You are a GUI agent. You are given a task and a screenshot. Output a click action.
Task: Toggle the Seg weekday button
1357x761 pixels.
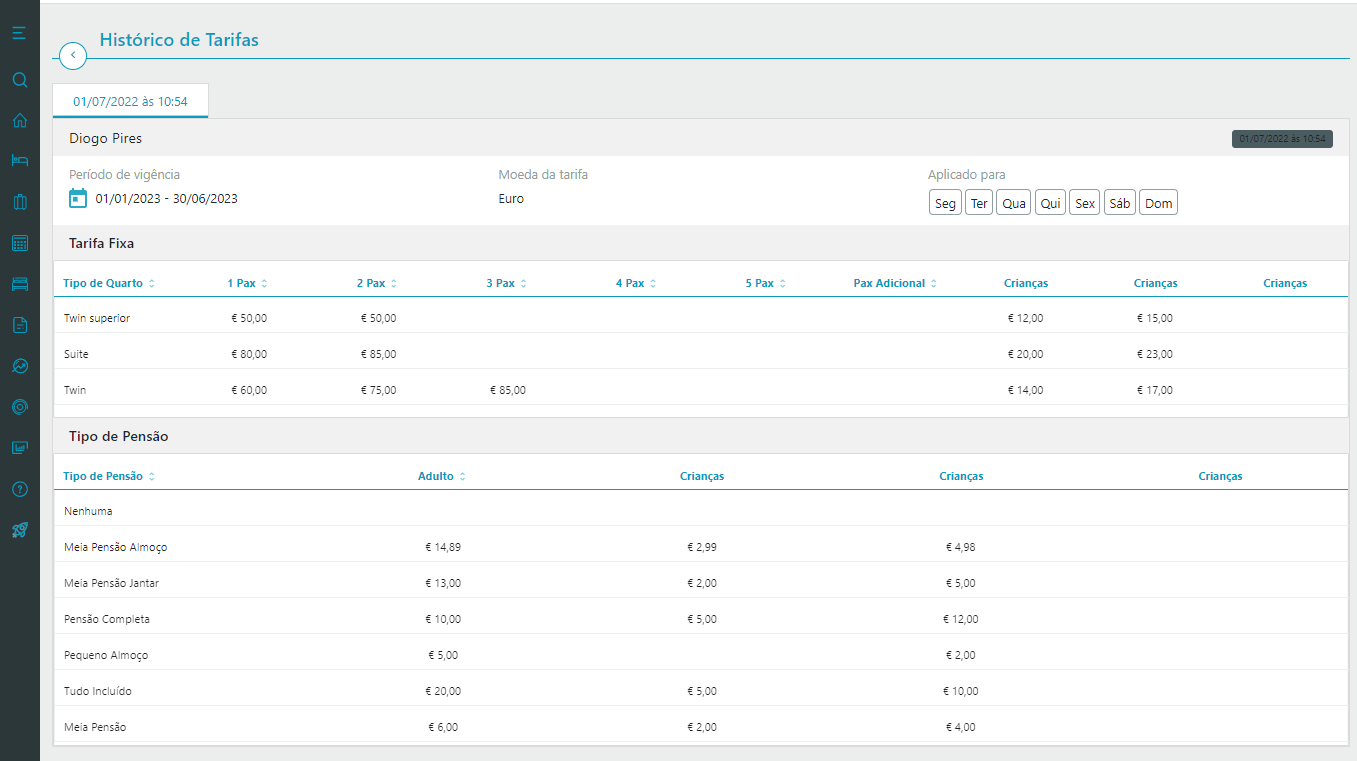(x=945, y=203)
